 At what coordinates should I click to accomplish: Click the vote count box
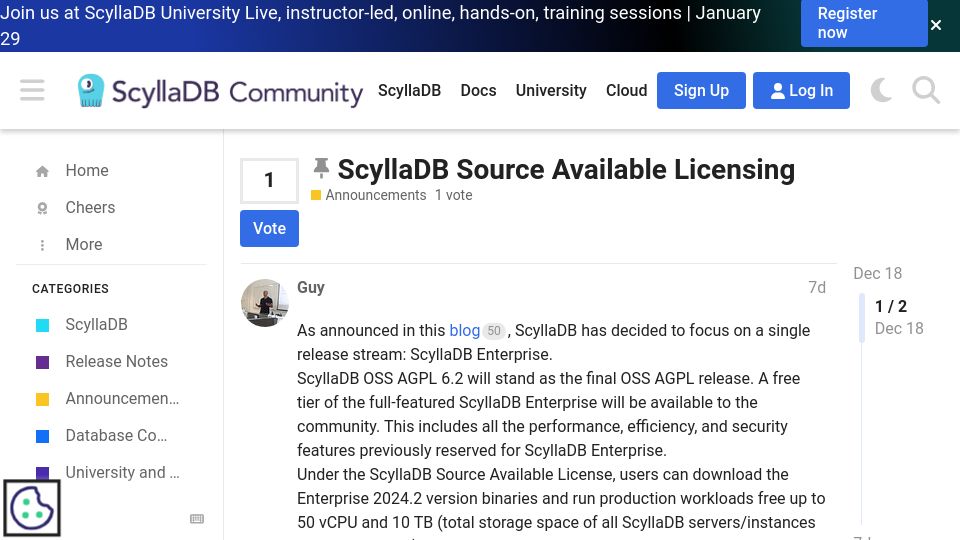tap(269, 180)
